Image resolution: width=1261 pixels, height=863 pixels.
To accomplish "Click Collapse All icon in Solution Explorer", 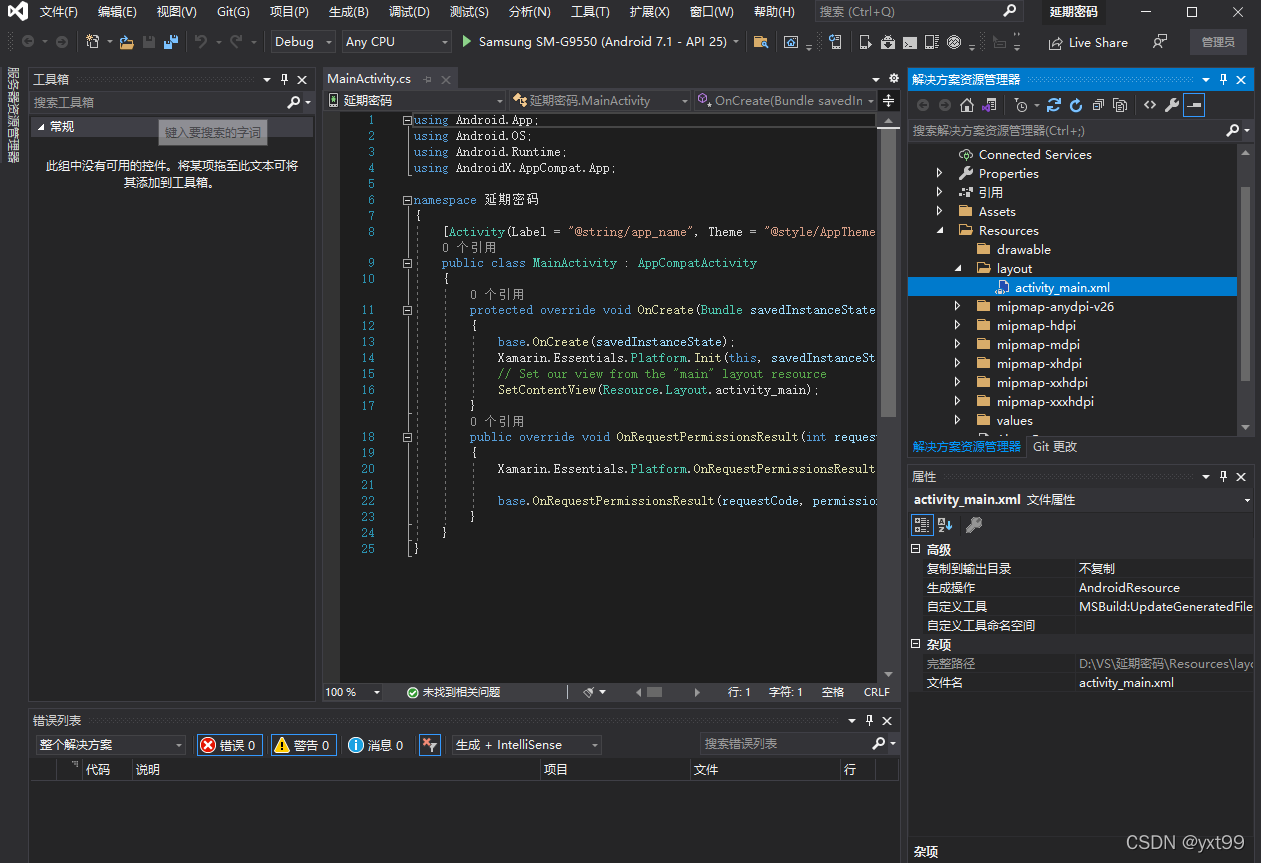I will point(1098,105).
